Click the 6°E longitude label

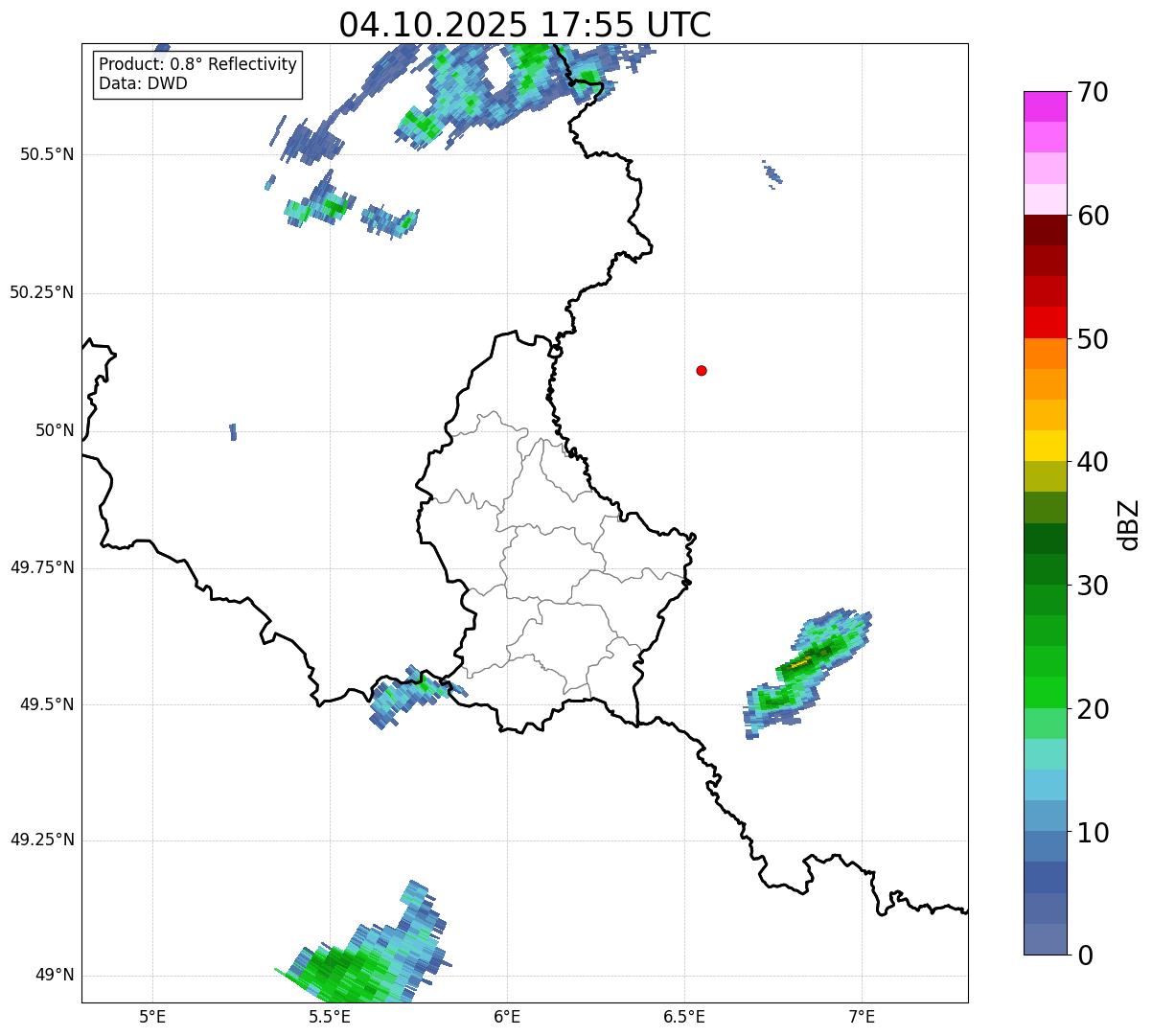507,1015
